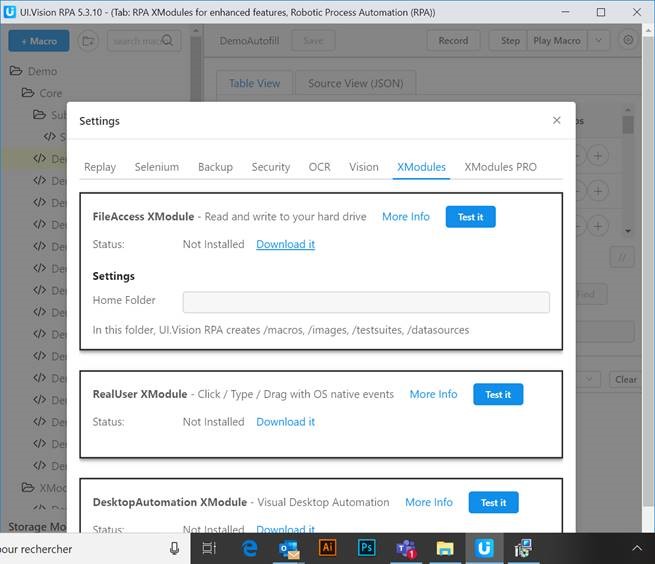This screenshot has height=564, width=655.
Task: Download the RealUser XModule
Action: 285,422
